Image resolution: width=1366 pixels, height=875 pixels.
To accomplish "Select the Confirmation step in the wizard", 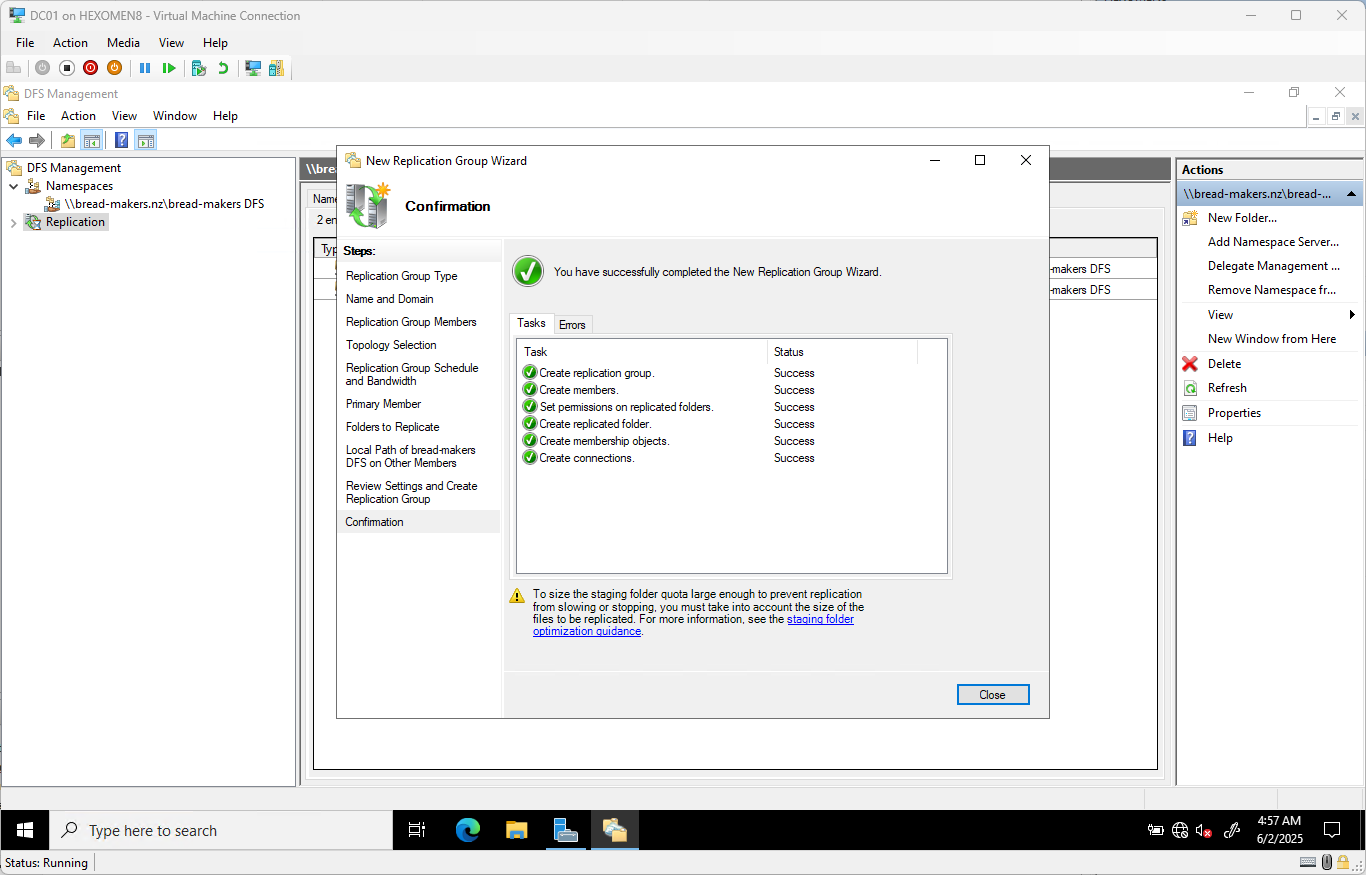I will click(x=374, y=521).
